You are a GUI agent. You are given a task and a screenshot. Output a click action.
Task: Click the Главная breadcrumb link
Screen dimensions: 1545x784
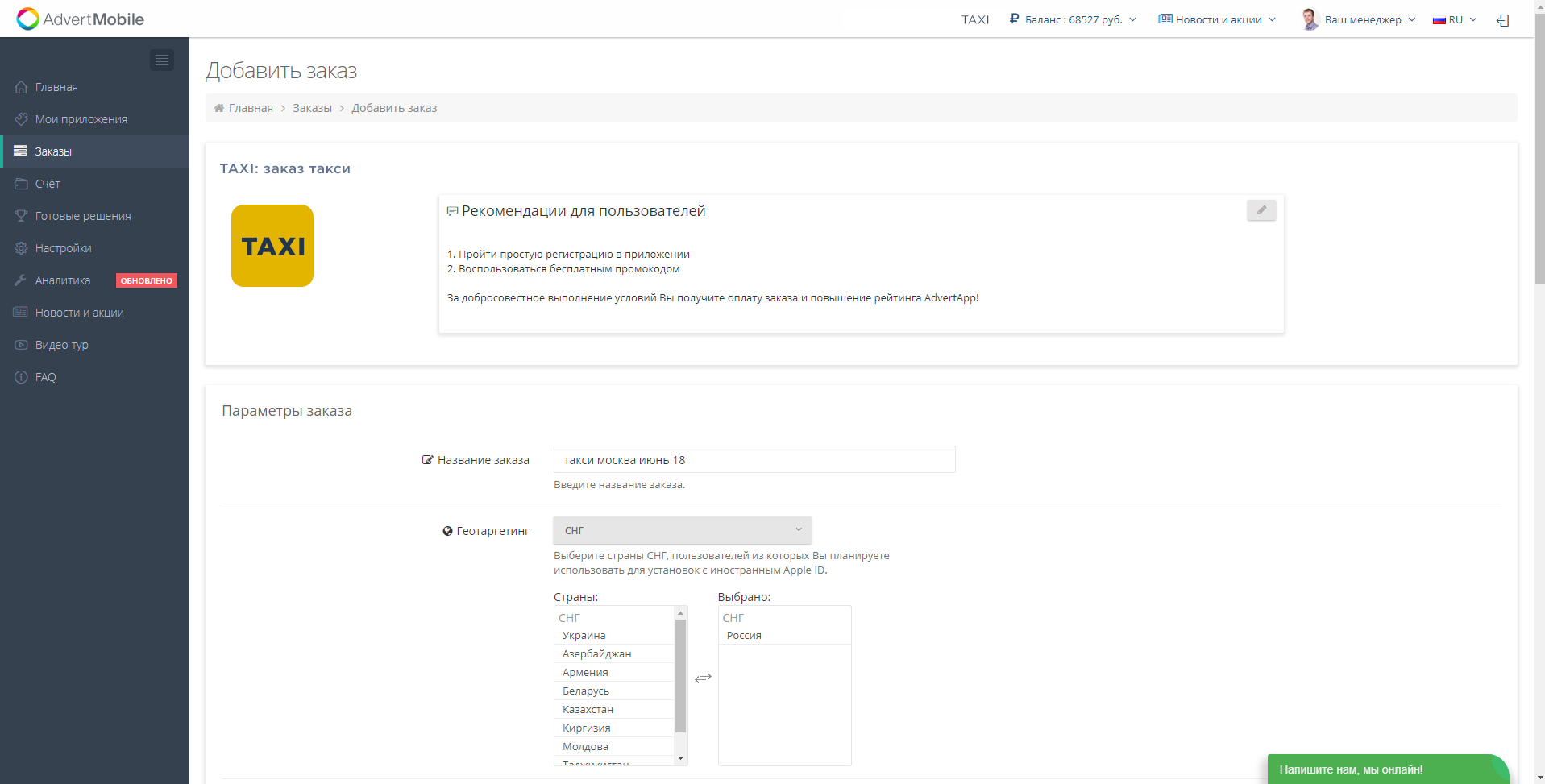coord(251,108)
